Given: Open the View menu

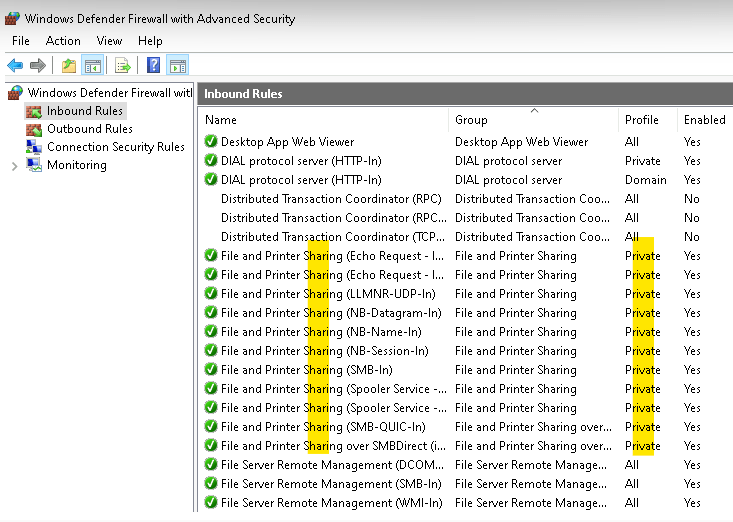Looking at the screenshot, I should [x=110, y=41].
